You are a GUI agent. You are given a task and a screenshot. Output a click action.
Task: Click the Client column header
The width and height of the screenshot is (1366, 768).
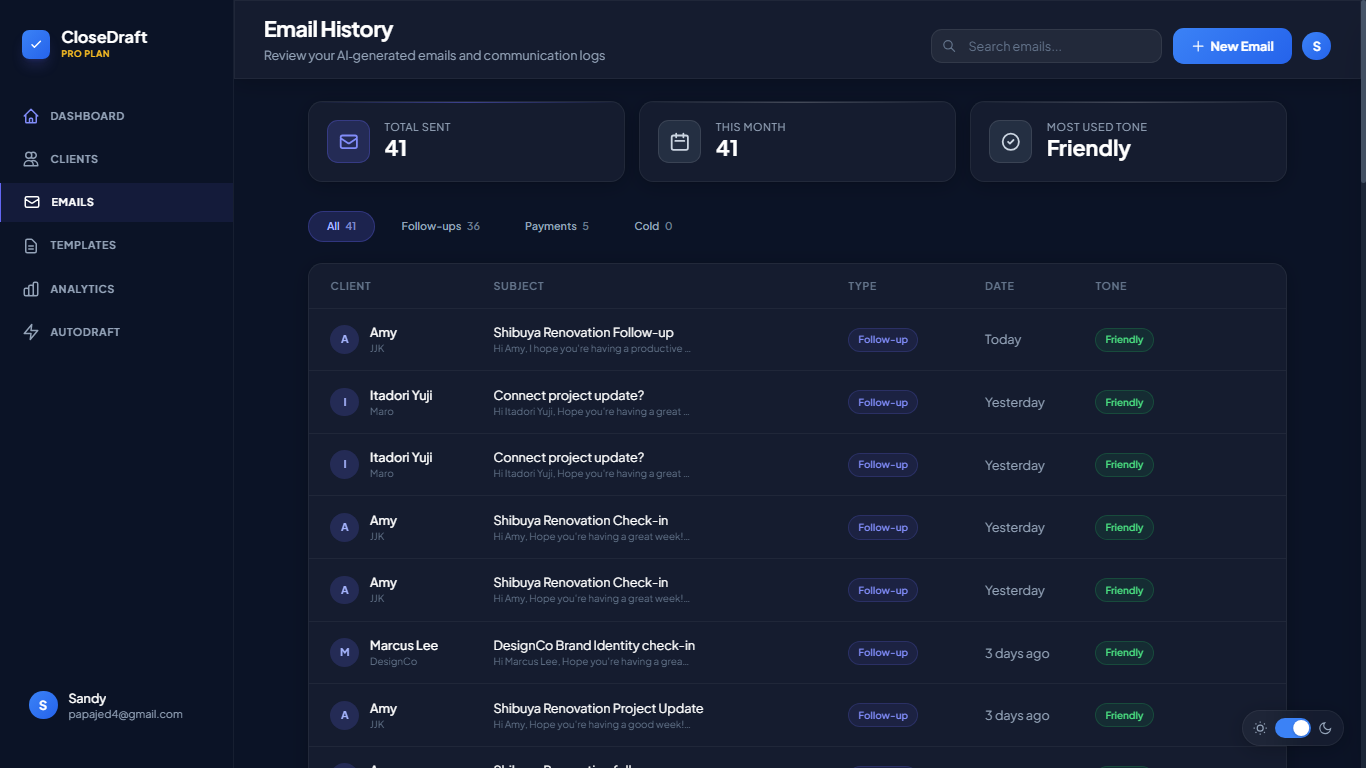tap(351, 286)
